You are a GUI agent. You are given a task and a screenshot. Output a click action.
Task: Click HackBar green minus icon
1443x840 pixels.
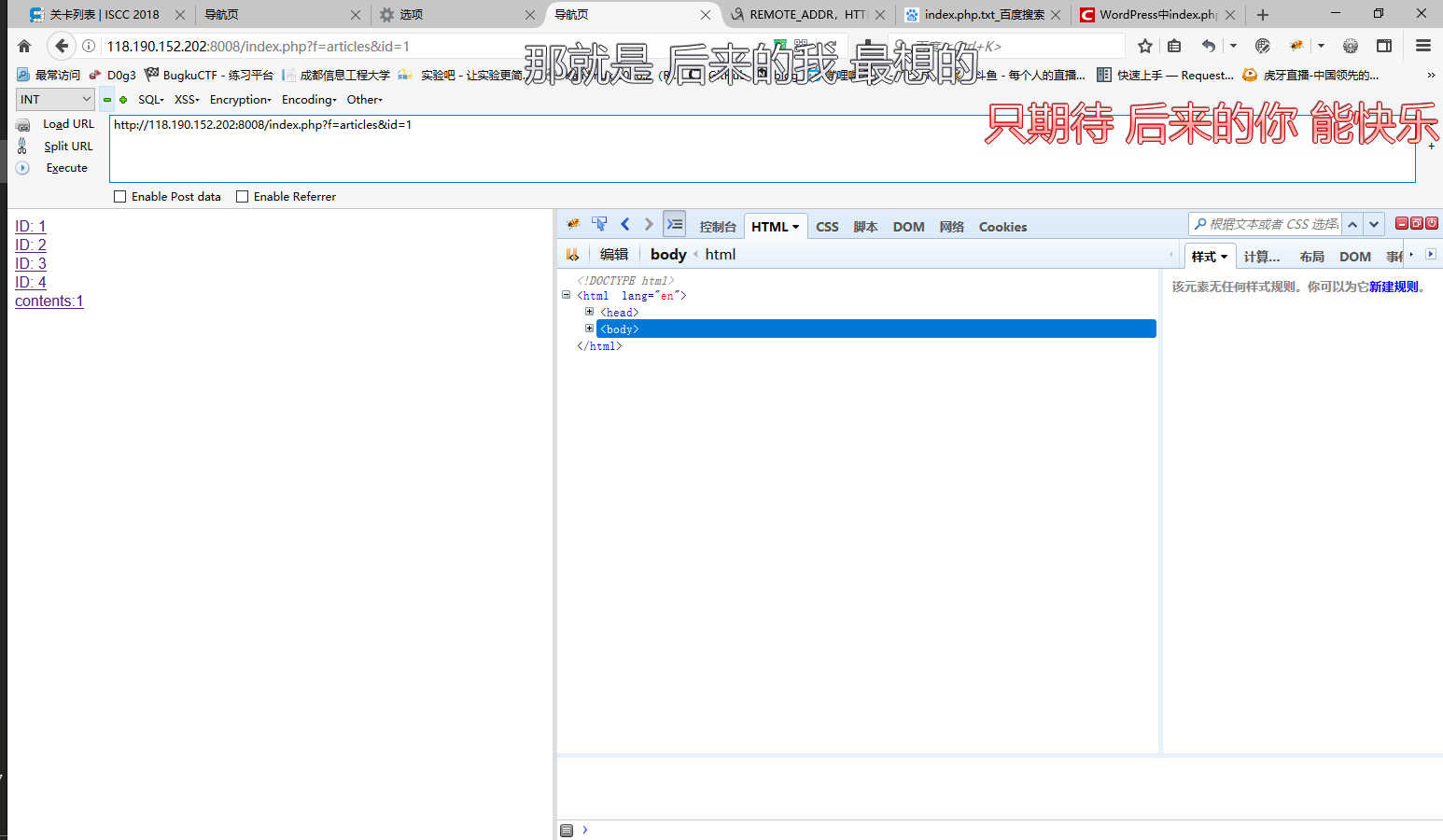tap(107, 100)
